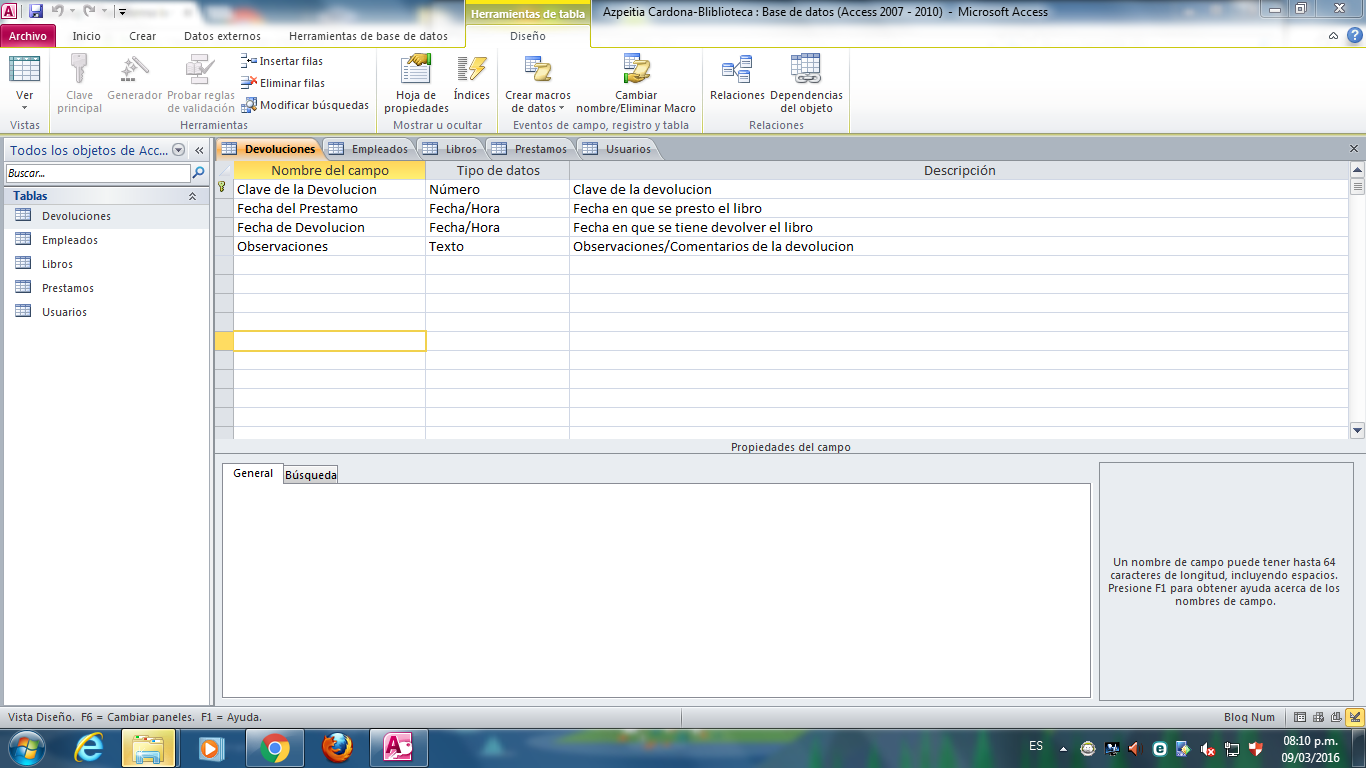1366x768 pixels.
Task: Open Prestamos table in navigation pane
Action: point(68,288)
